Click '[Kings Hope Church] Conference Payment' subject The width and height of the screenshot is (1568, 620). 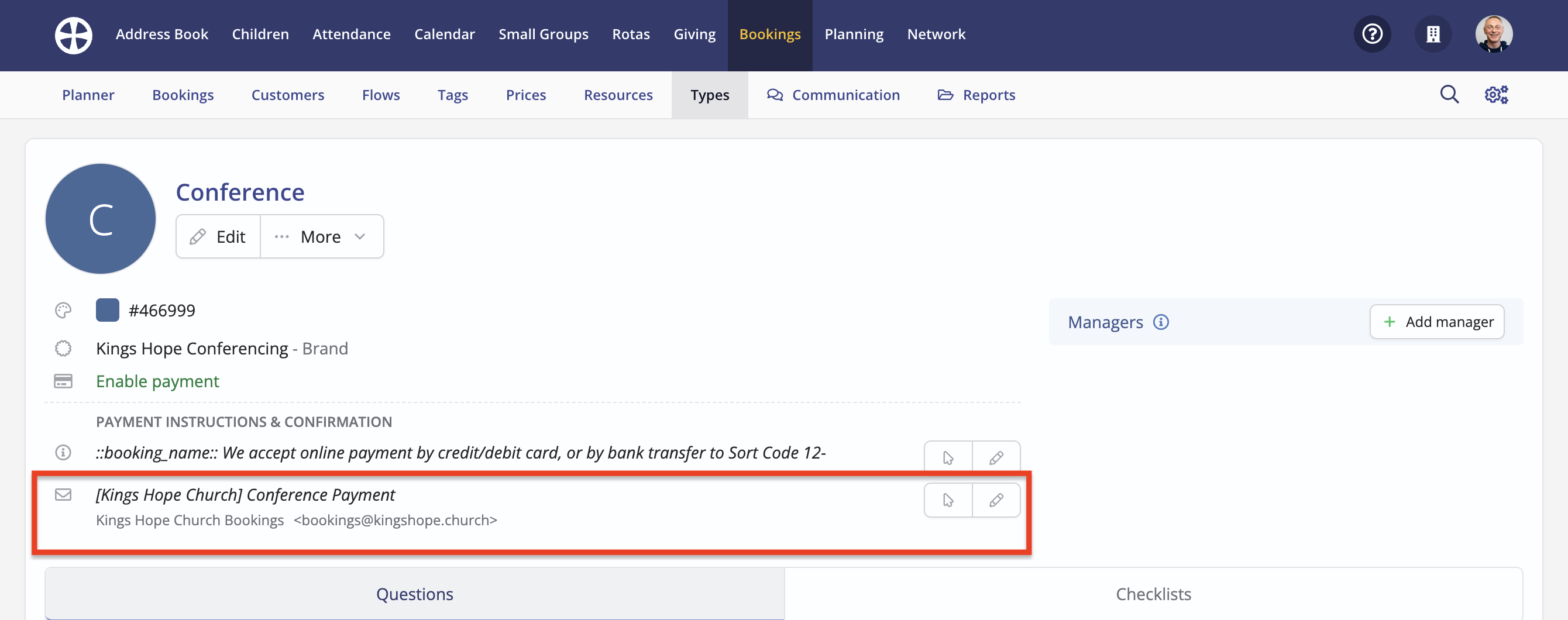[245, 495]
